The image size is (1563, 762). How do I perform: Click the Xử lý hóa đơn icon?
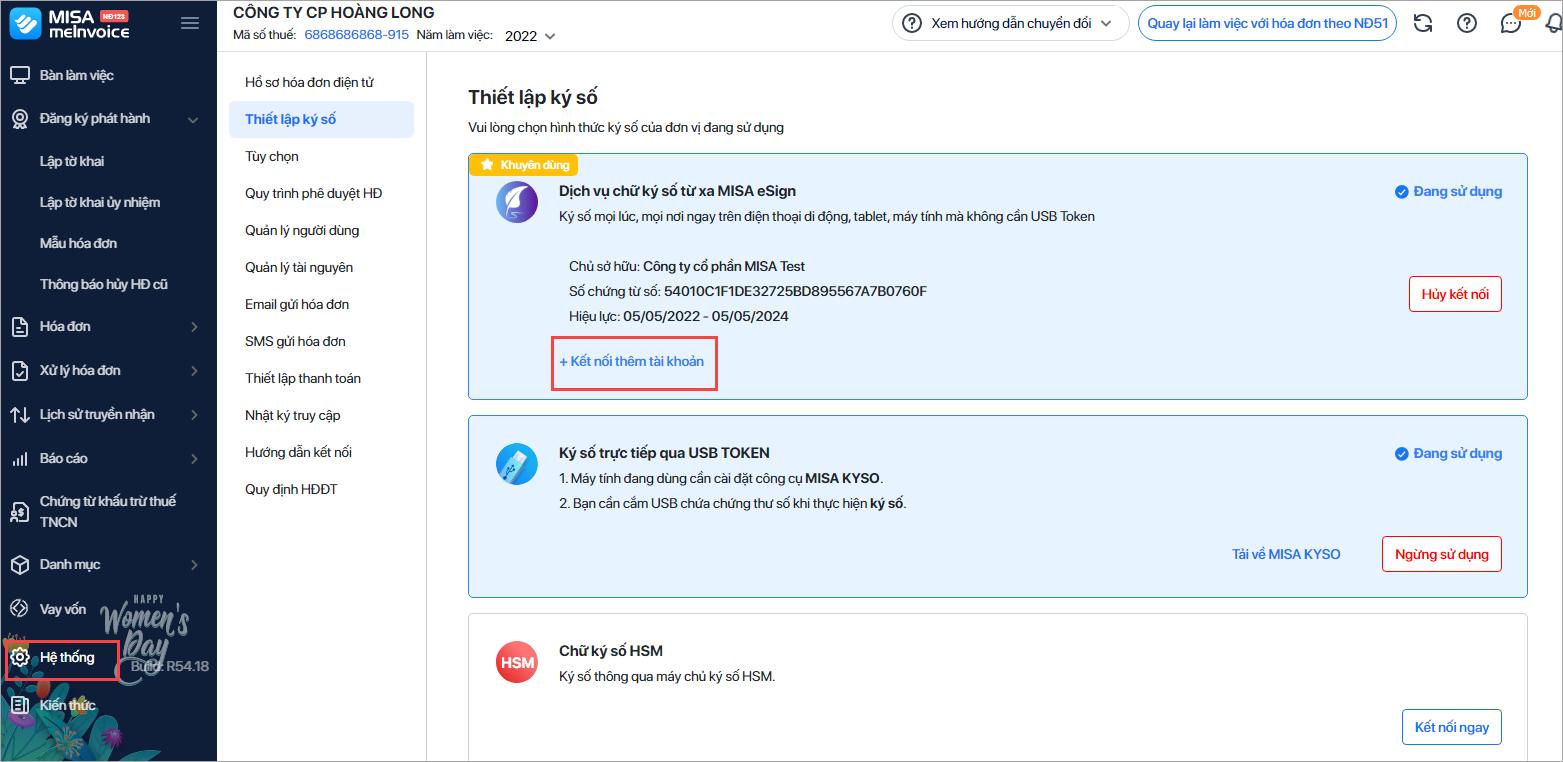pos(20,371)
